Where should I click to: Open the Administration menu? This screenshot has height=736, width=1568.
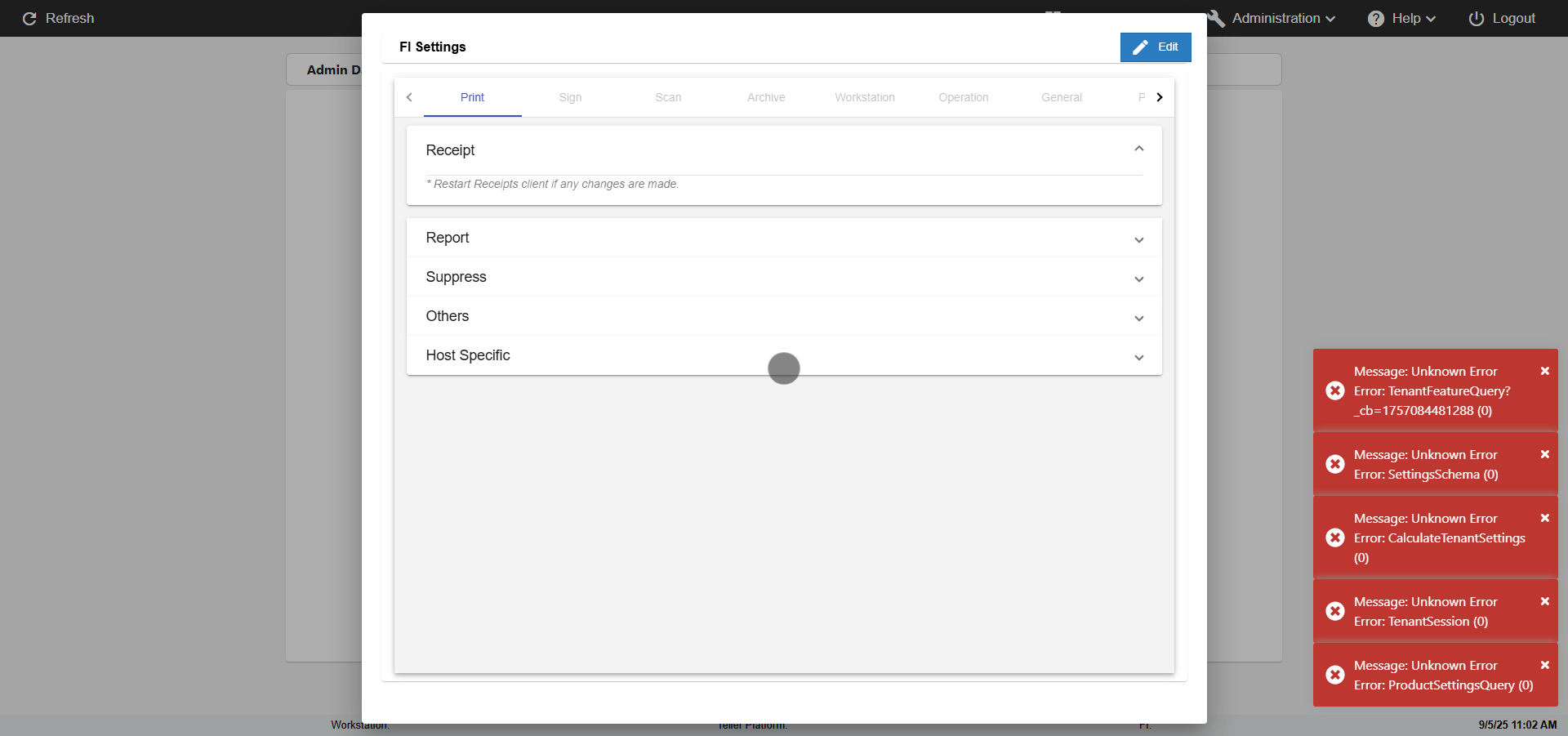click(x=1272, y=18)
